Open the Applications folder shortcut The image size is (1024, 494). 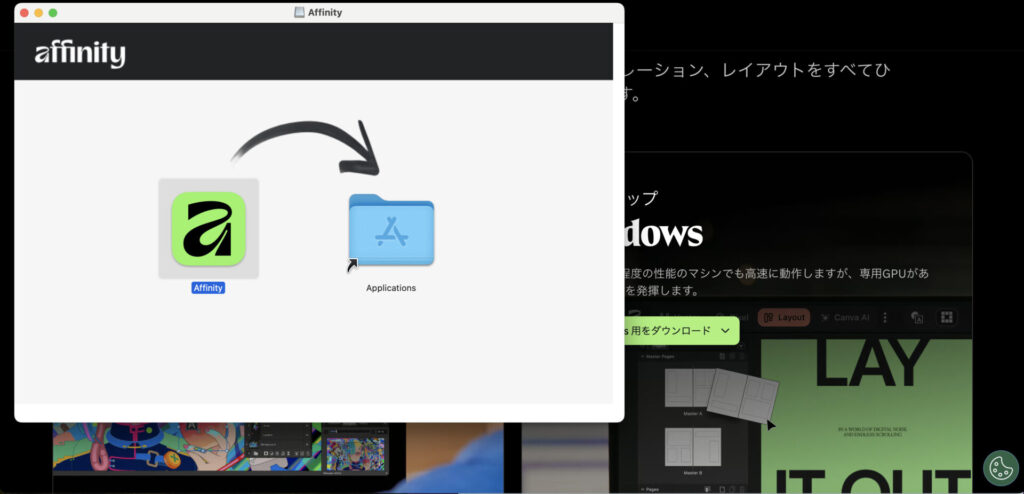[391, 231]
